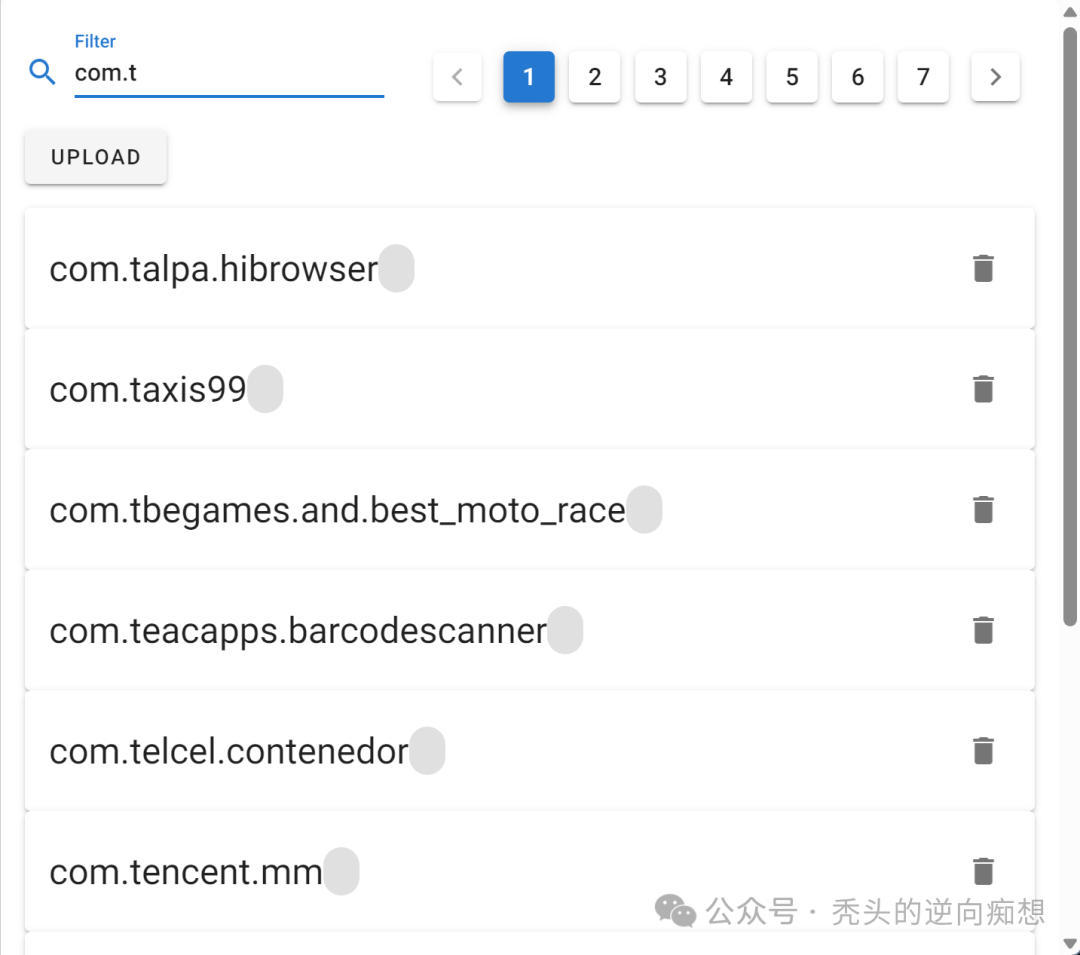Select com.tbegames.and.best_moto_race text
1080x955 pixels.
click(338, 510)
